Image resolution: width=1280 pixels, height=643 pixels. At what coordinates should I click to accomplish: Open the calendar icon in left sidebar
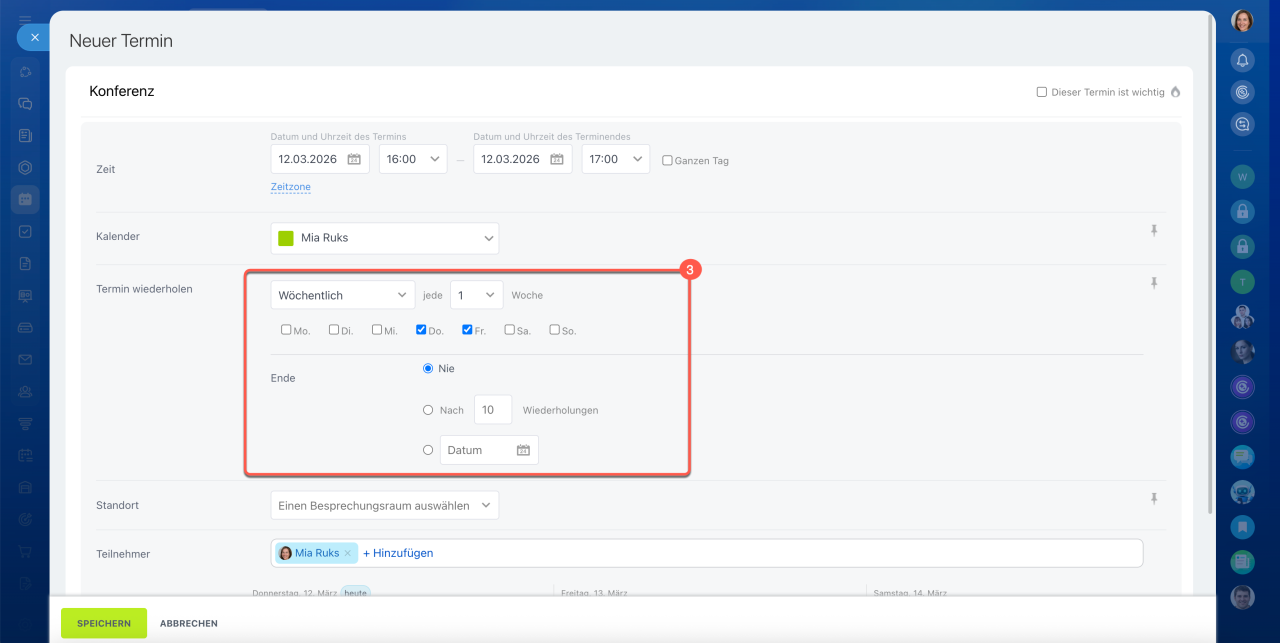click(x=25, y=199)
